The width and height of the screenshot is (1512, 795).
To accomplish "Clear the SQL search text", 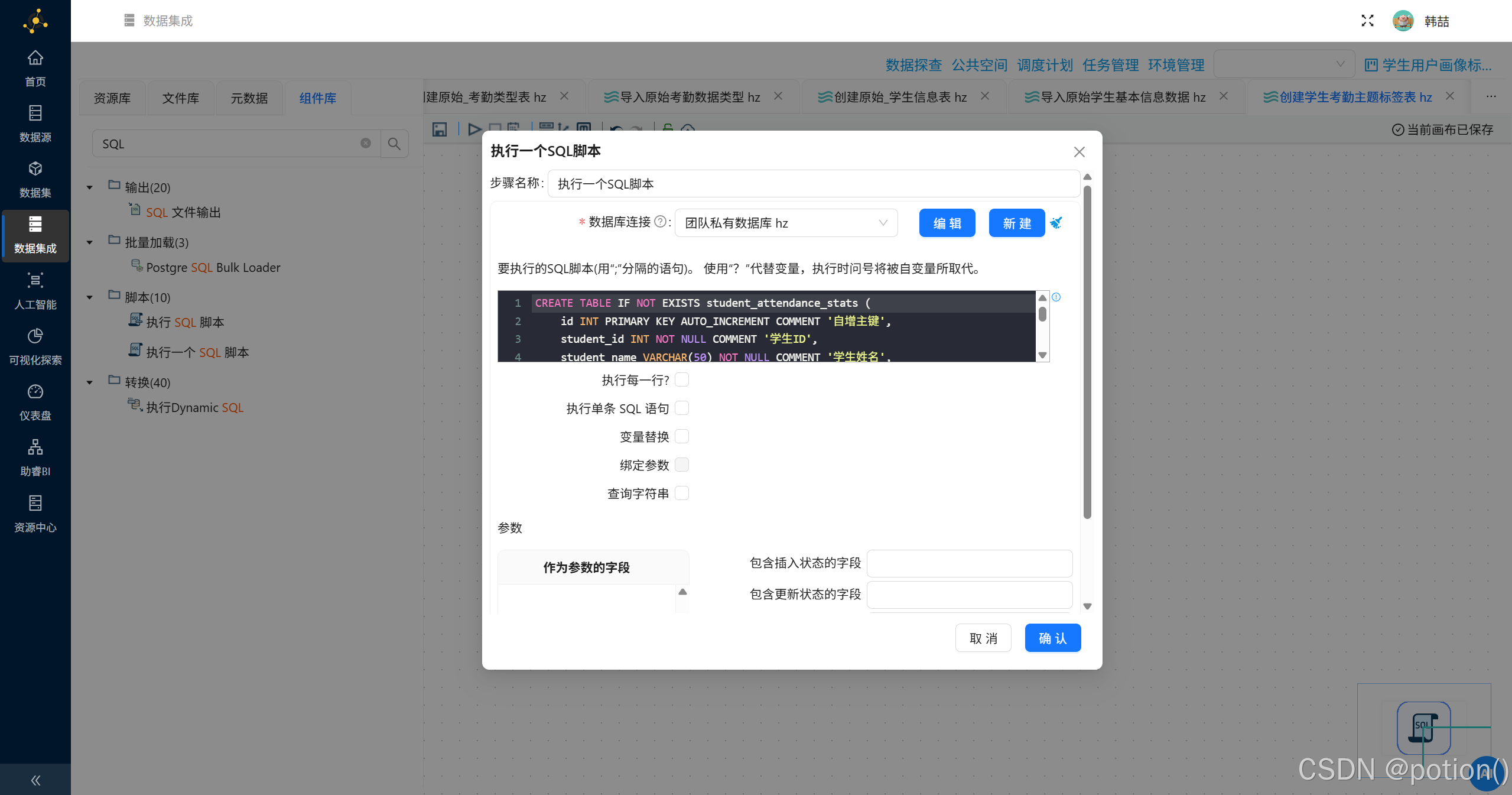I will pos(366,144).
